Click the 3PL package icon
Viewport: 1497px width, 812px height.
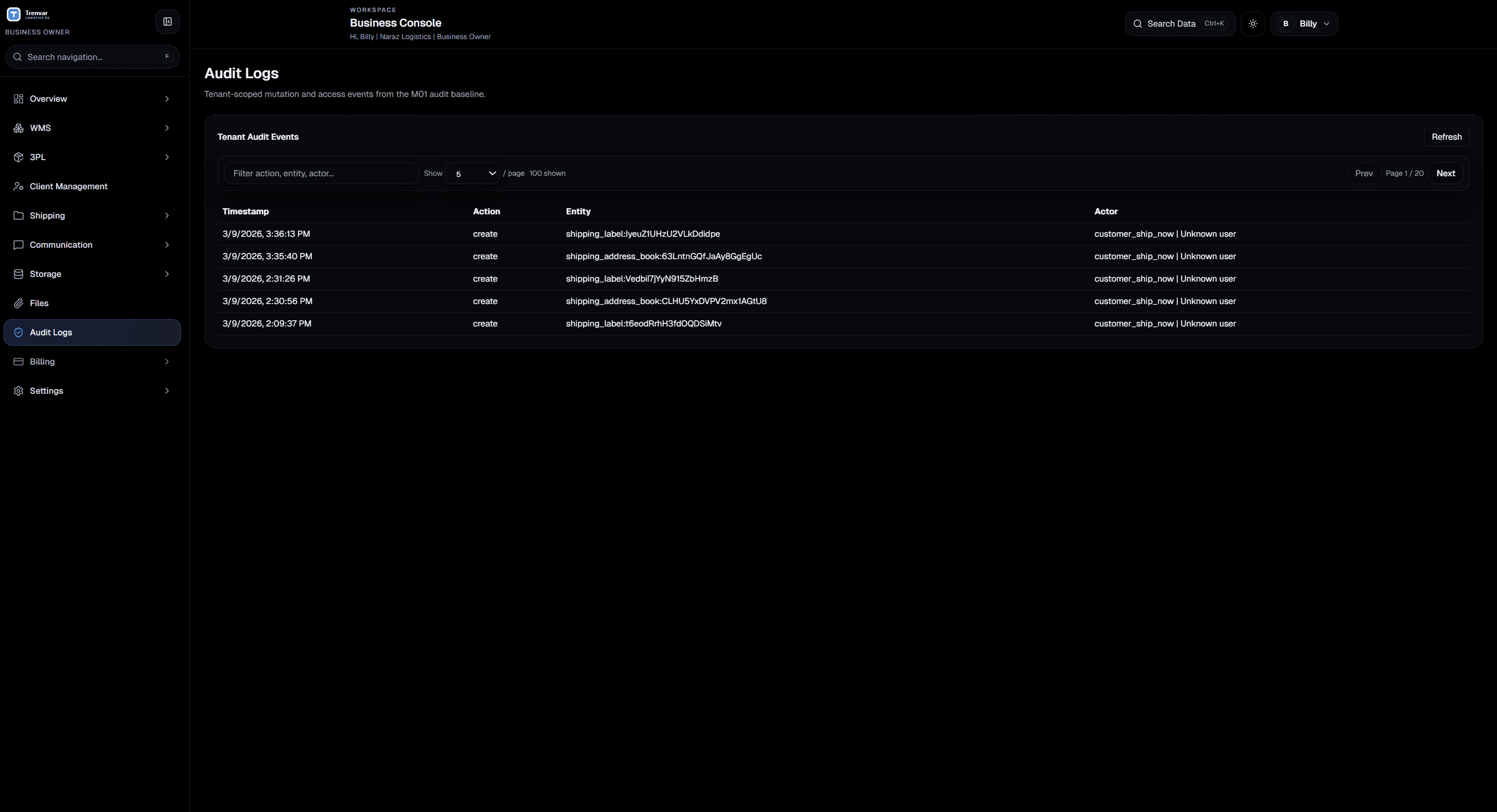pos(19,157)
